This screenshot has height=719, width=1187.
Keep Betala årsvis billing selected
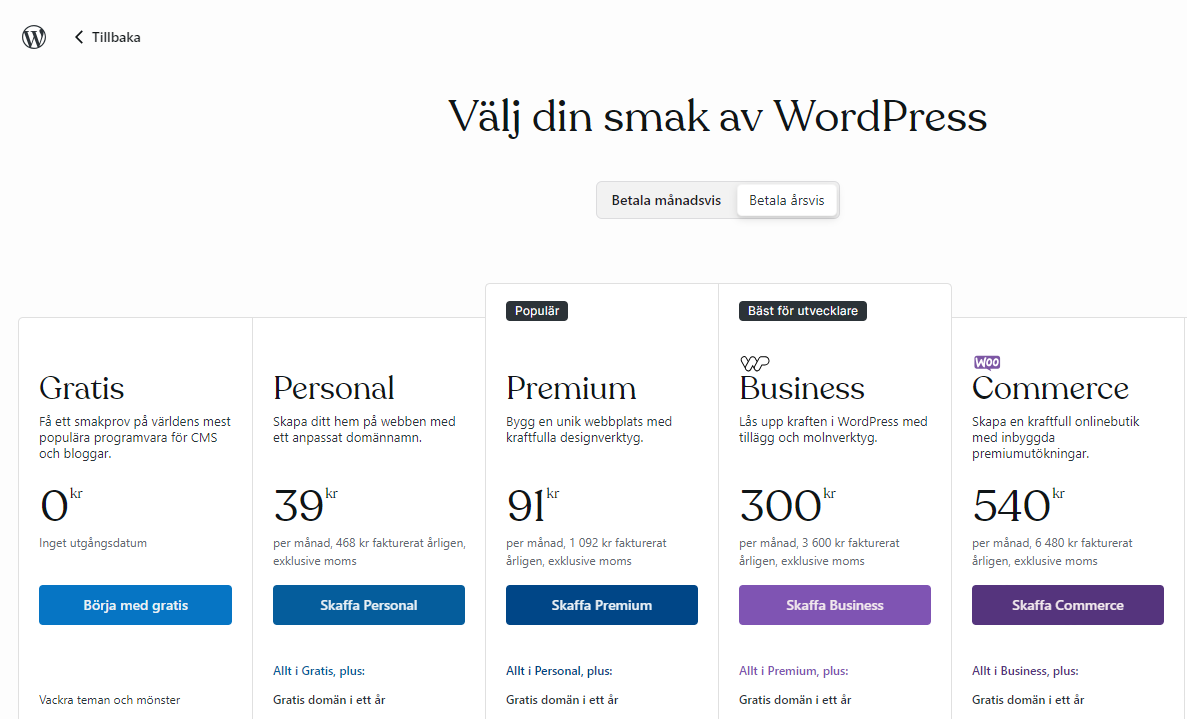(787, 199)
